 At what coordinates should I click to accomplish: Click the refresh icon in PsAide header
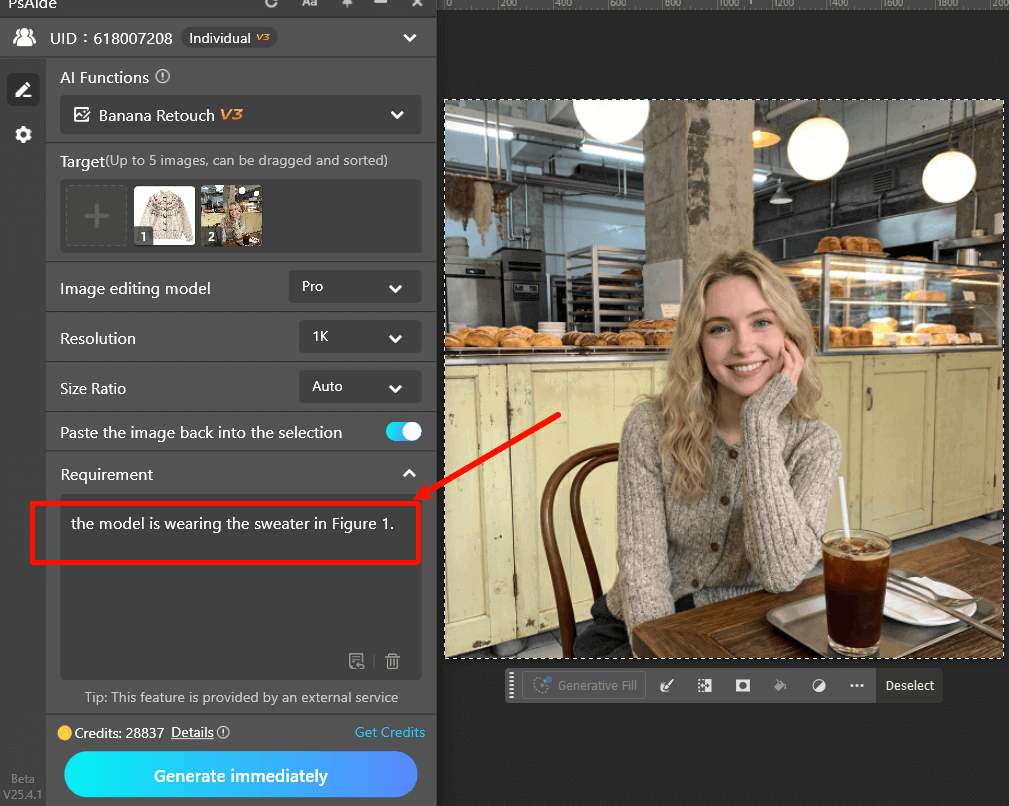271,3
